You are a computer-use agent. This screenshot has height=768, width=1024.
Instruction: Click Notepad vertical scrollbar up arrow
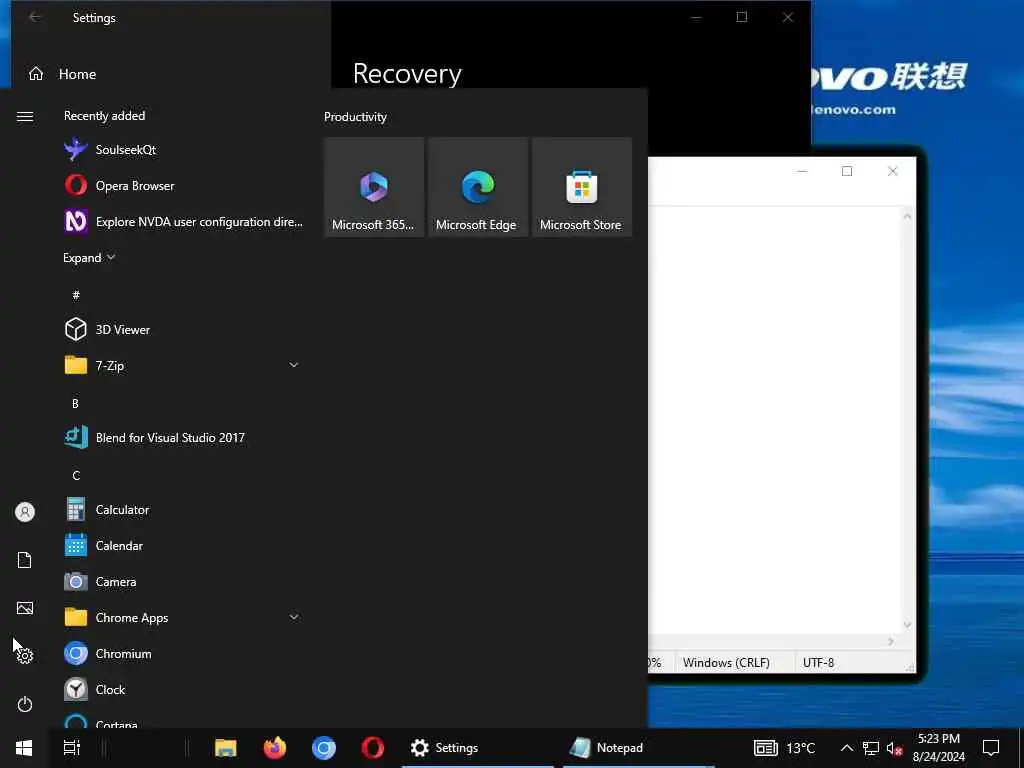(906, 216)
